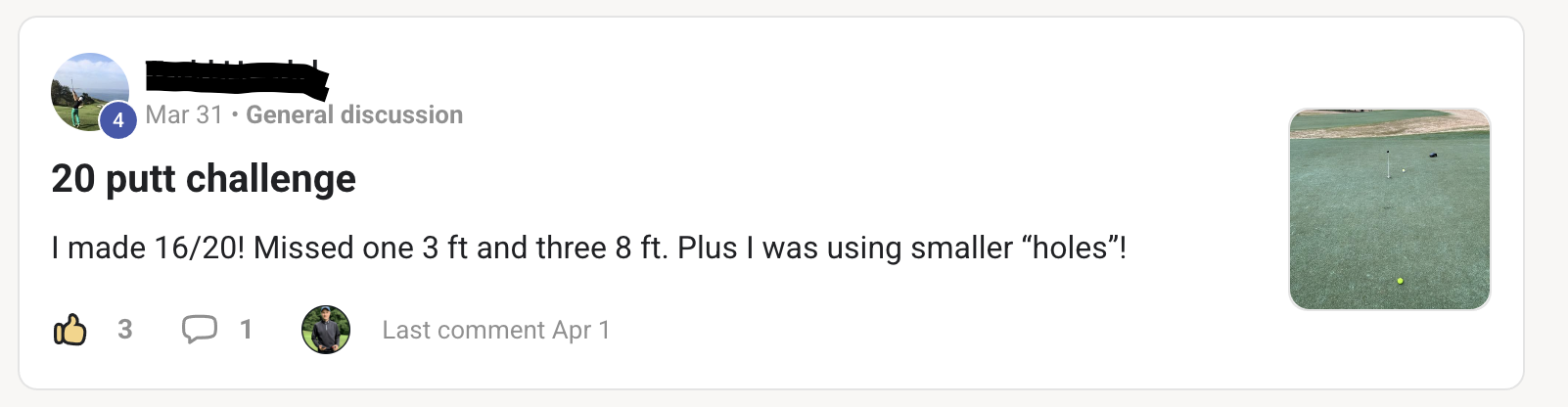Open the redacted author name
Viewport: 1568px width, 407px height.
coord(235,78)
